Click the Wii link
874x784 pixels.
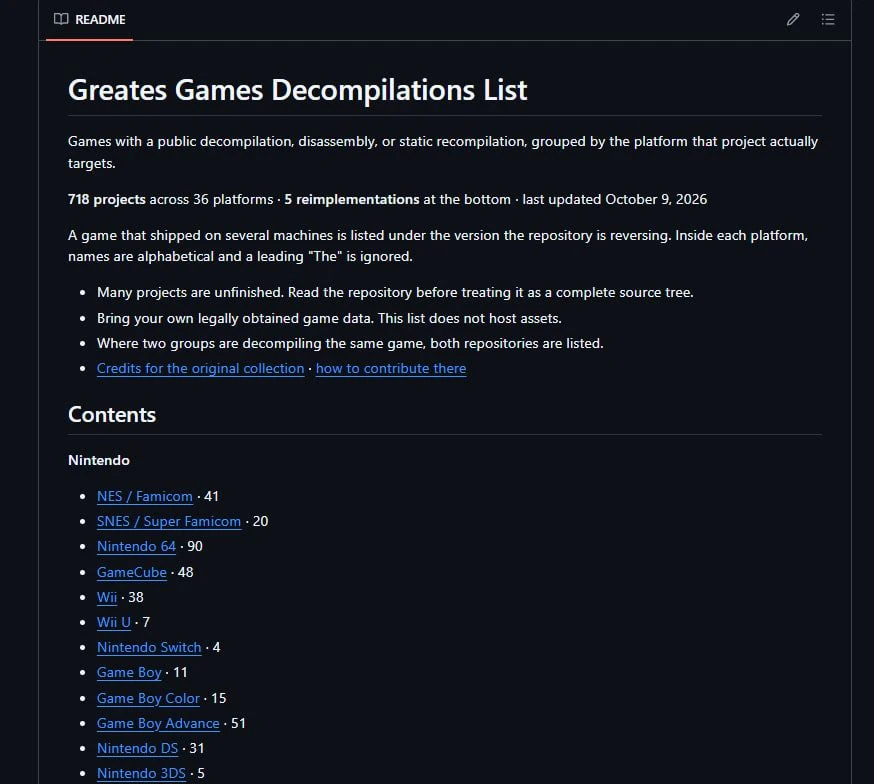click(x=107, y=597)
